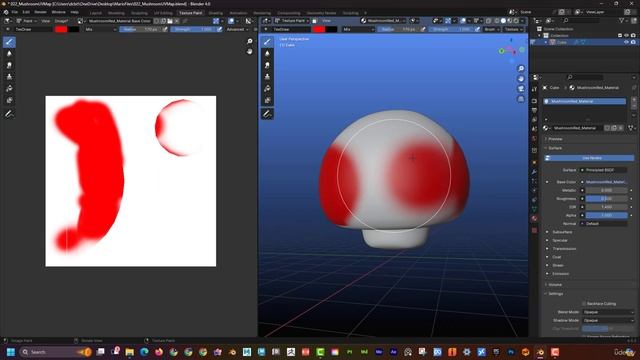Switch perspective/orthographic grid icon in viewport
640x360 pixels.
point(521,99)
